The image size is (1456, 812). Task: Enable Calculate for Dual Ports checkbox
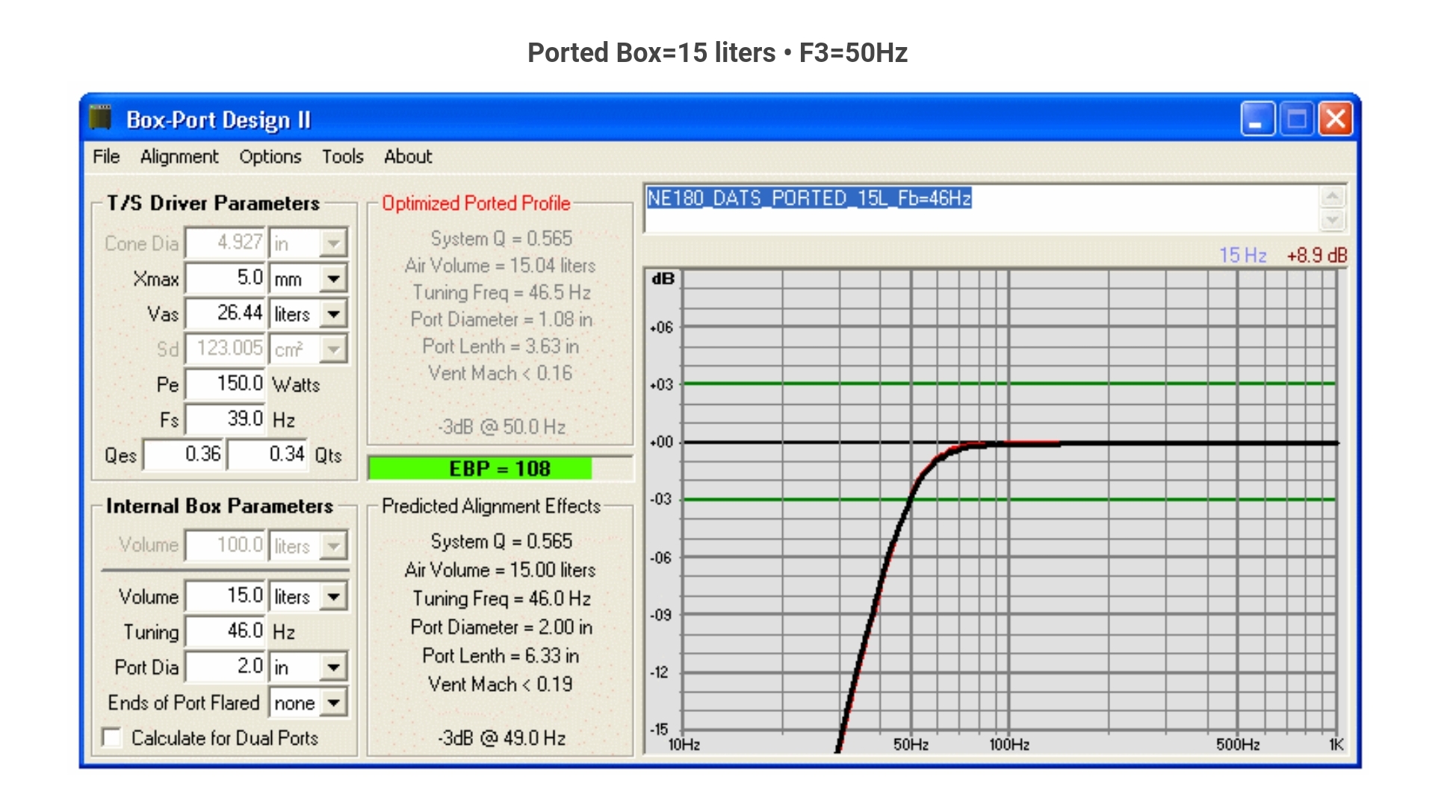(x=112, y=737)
